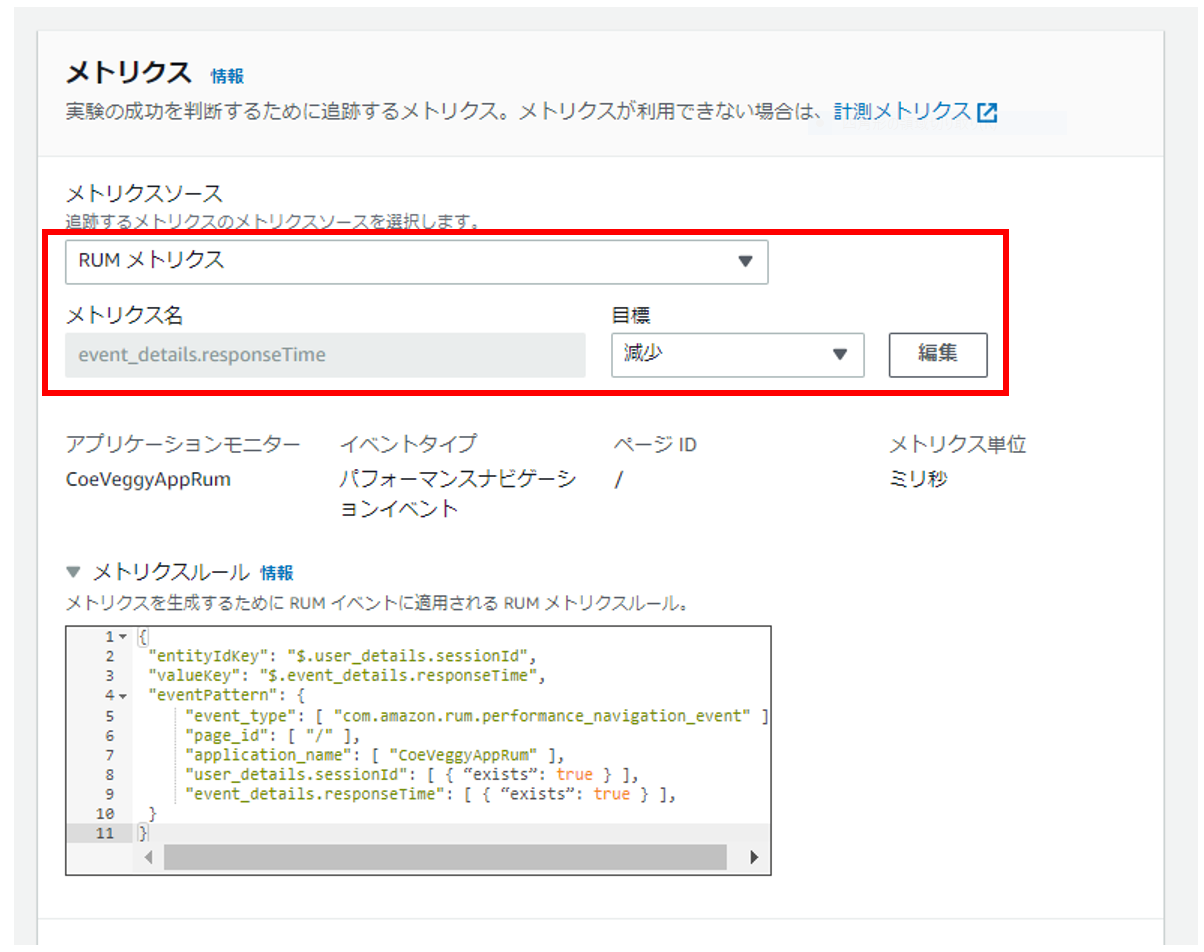Fold the eventPattern block at line 4
This screenshot has width=1204, height=952.
[123, 696]
